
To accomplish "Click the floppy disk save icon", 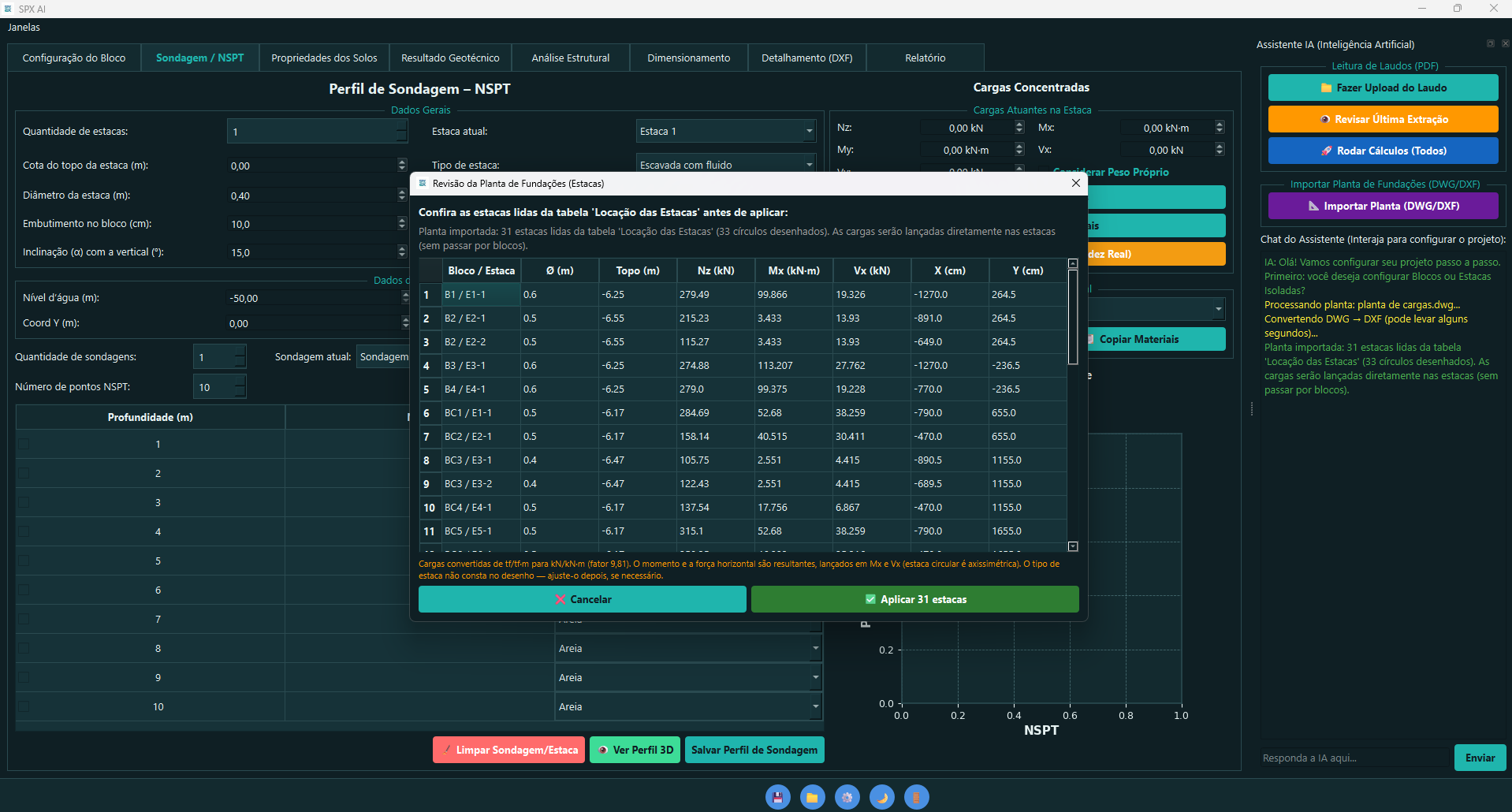I will click(x=777, y=797).
